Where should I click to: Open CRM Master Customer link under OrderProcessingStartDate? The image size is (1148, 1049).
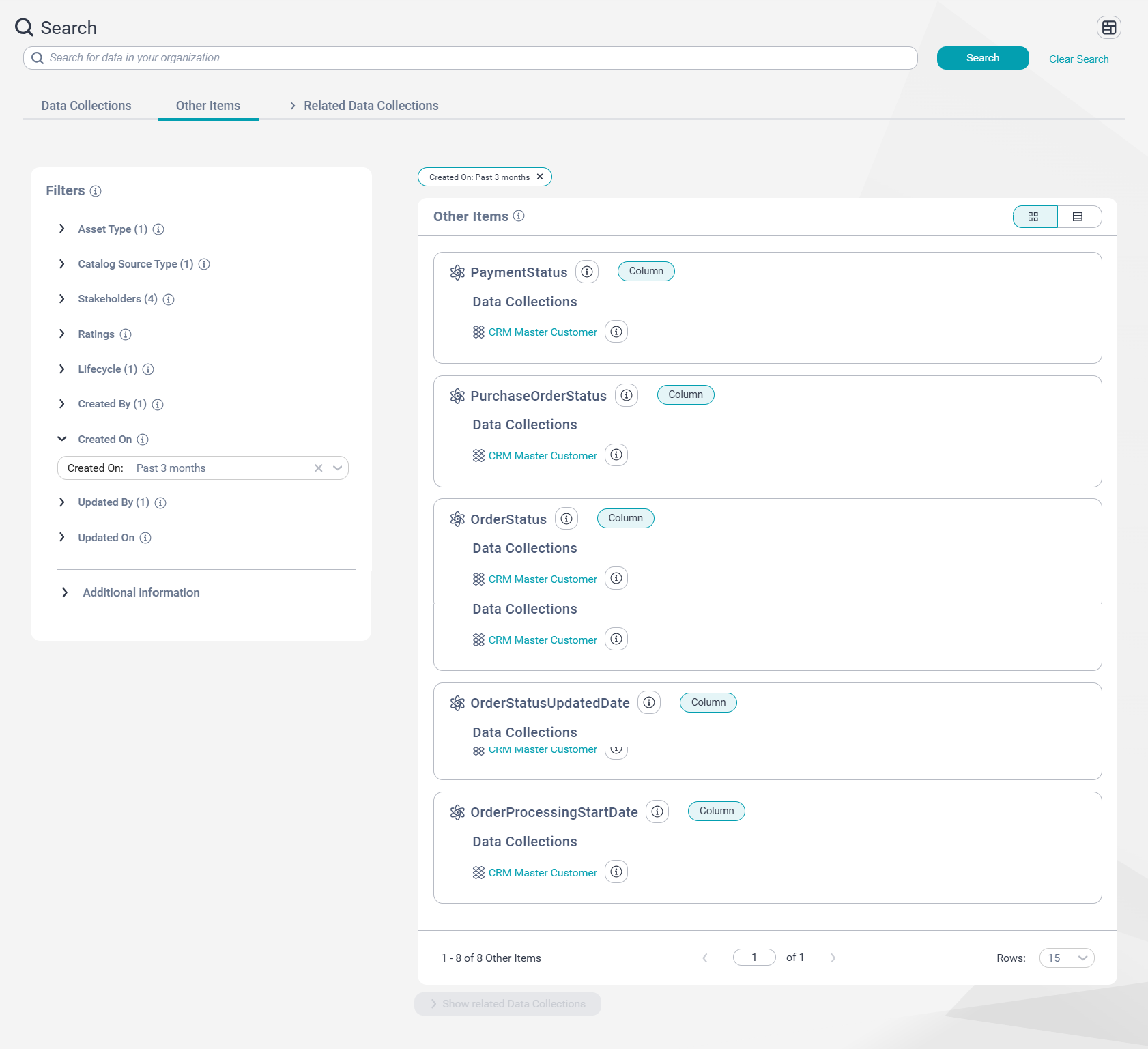(543, 873)
